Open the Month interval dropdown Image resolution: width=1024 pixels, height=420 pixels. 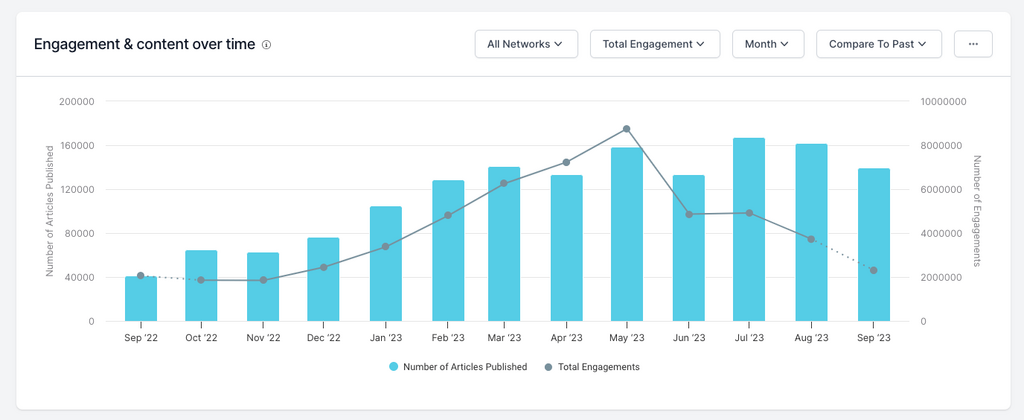tap(767, 44)
